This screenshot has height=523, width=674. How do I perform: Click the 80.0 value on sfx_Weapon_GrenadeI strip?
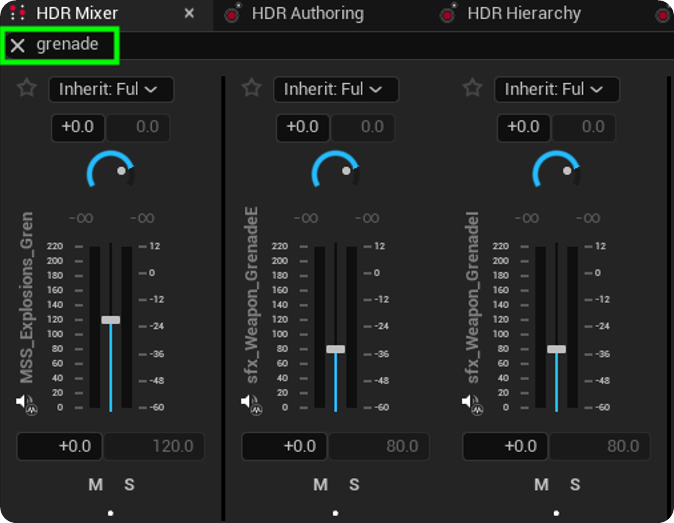pyautogui.click(x=600, y=447)
